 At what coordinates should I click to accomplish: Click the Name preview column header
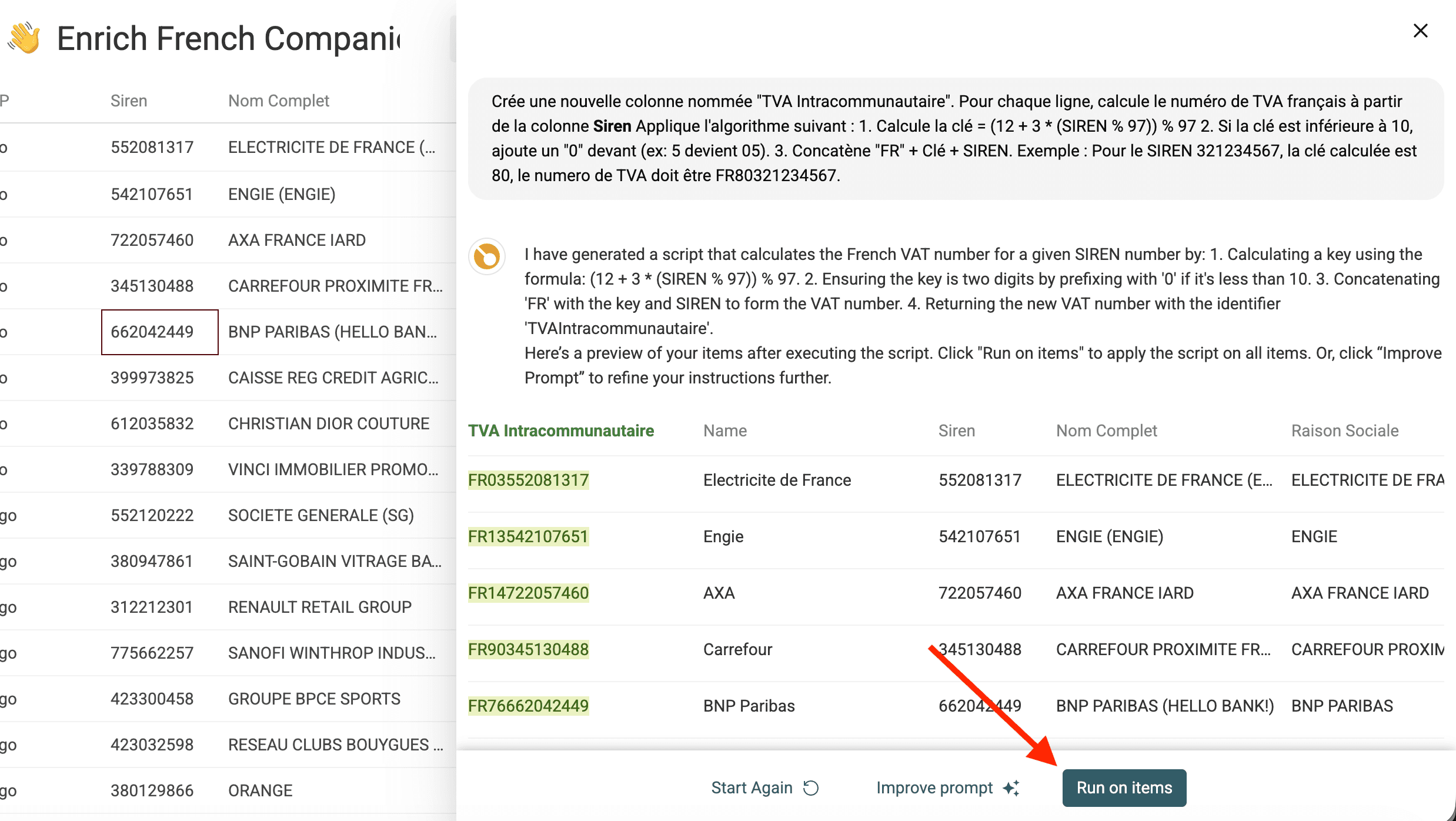(724, 430)
